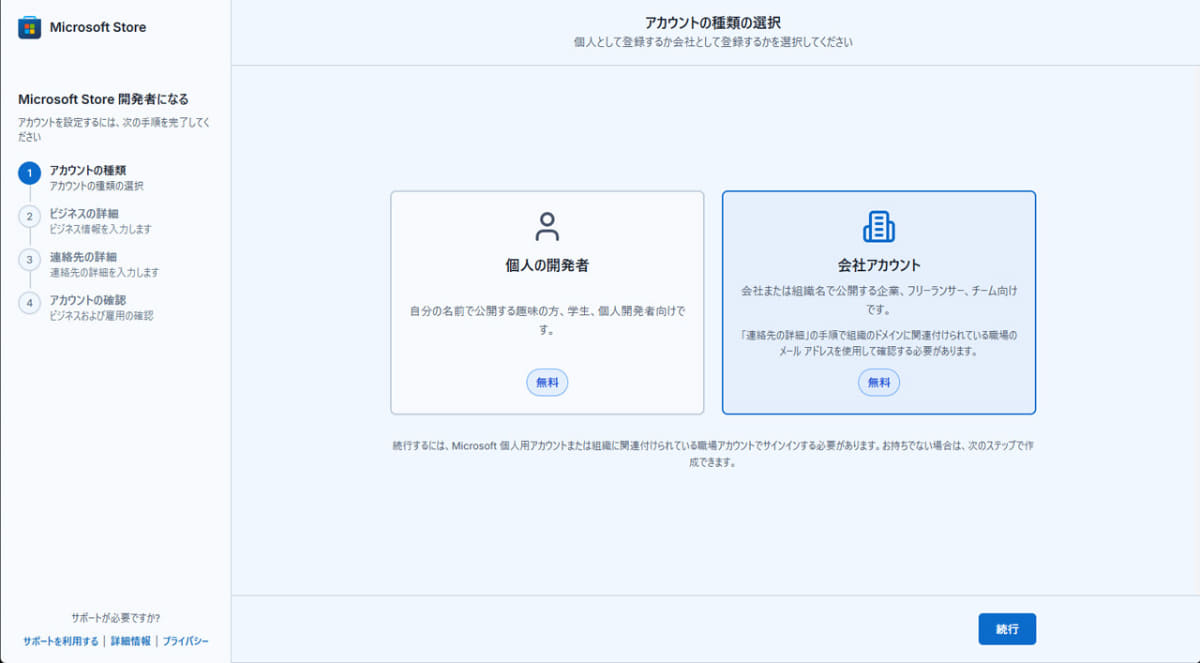Select step 3 circle 連絡先の詳細
Screen dimensions: 1200x663
coord(30,259)
